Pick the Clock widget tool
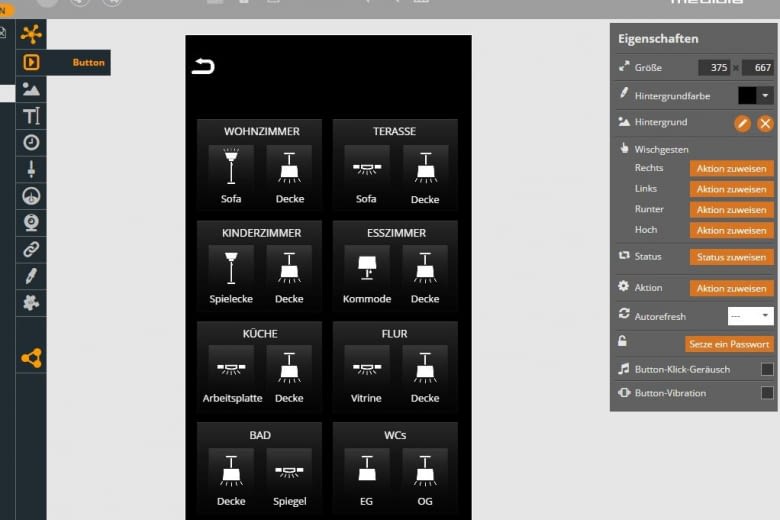The width and height of the screenshot is (780, 520). tap(31, 142)
